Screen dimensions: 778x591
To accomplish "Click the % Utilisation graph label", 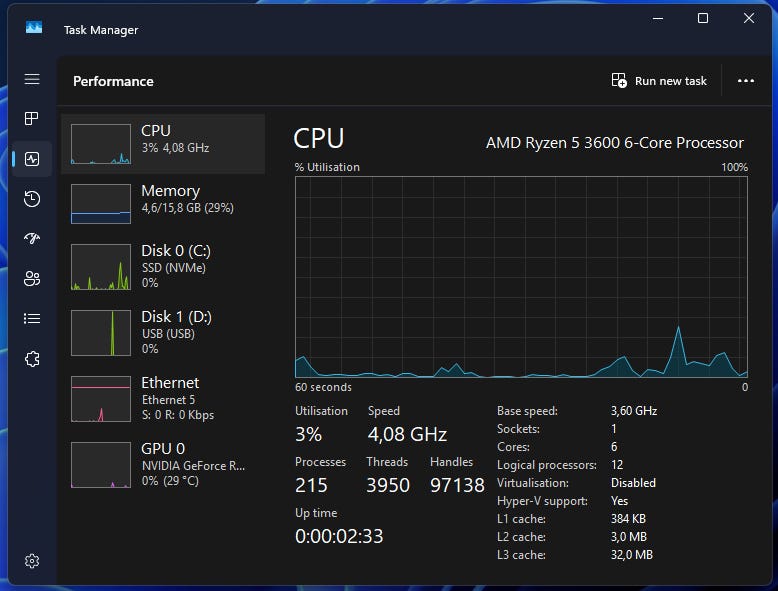I will [x=327, y=167].
